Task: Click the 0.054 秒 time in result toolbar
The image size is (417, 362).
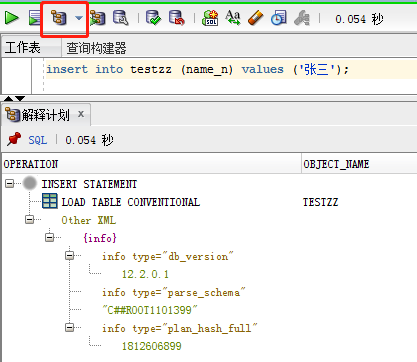Action: [x=89, y=140]
